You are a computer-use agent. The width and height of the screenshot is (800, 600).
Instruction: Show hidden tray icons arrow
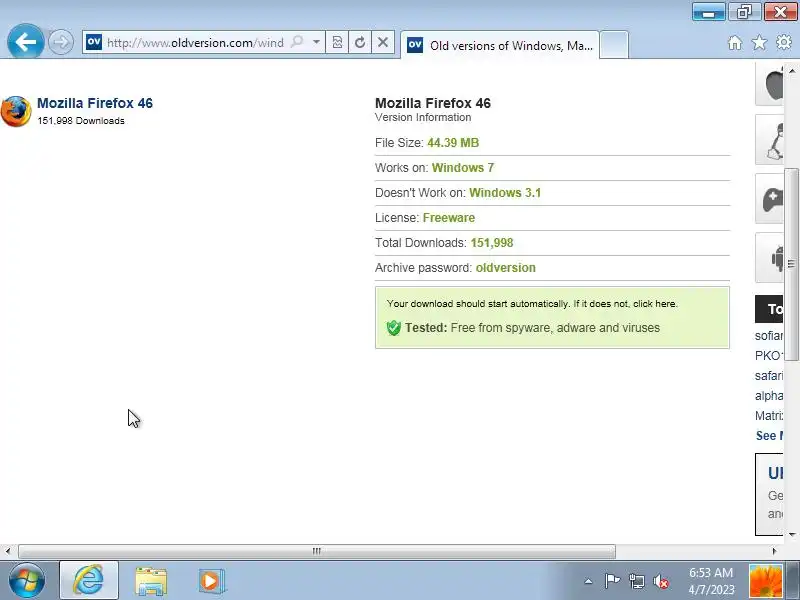coord(588,581)
